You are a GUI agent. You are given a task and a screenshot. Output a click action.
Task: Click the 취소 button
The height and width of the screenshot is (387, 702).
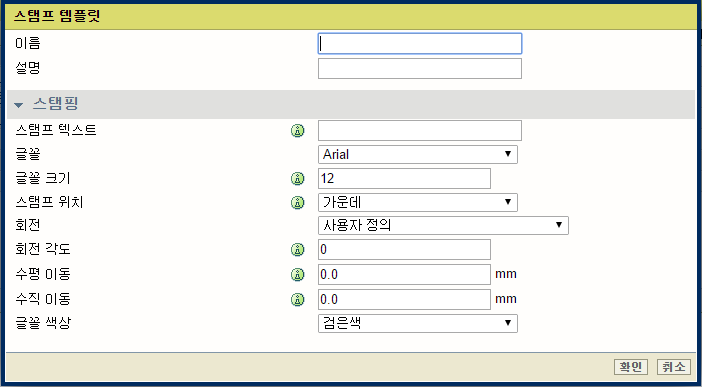tap(674, 367)
